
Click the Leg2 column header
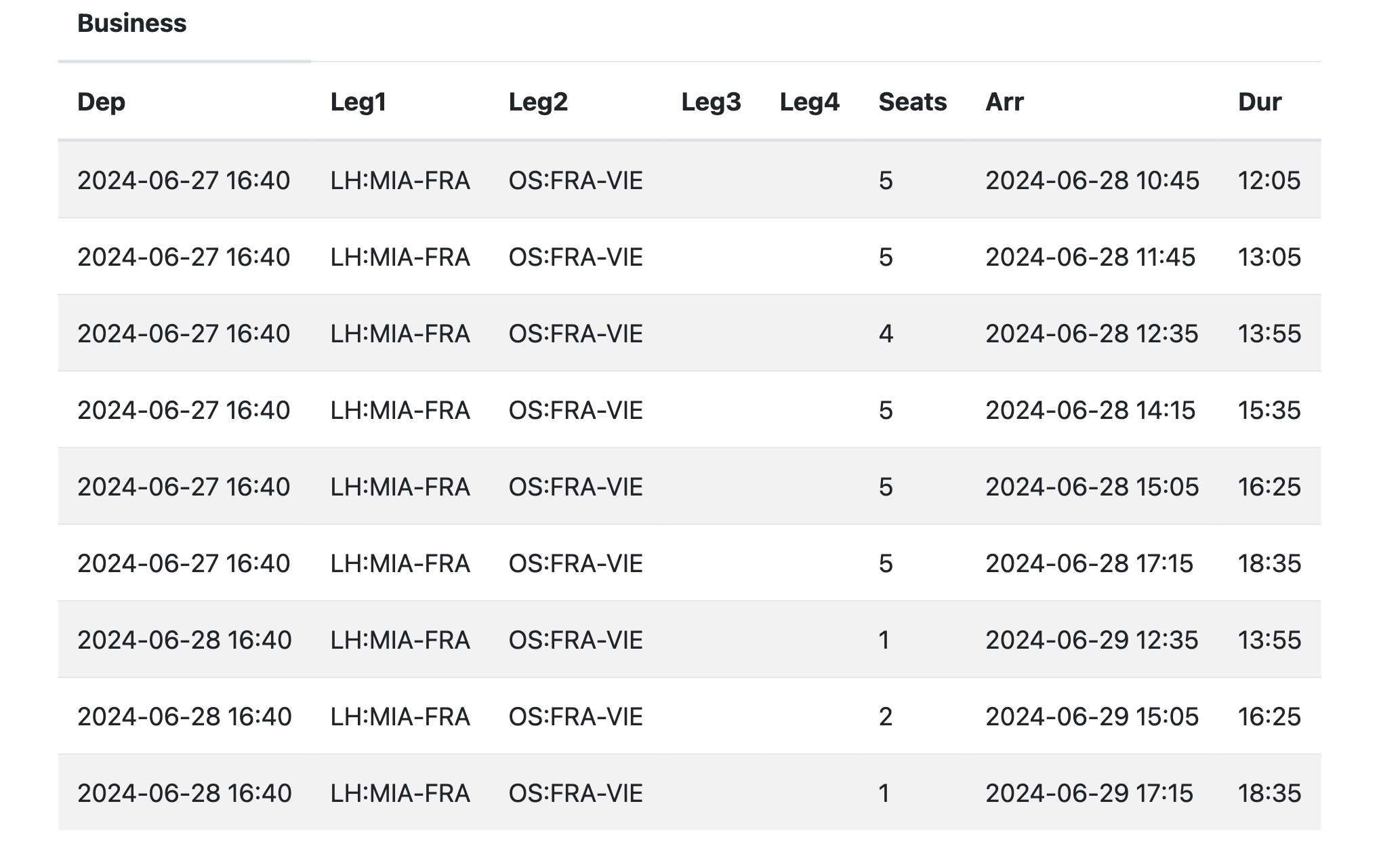pos(538,102)
